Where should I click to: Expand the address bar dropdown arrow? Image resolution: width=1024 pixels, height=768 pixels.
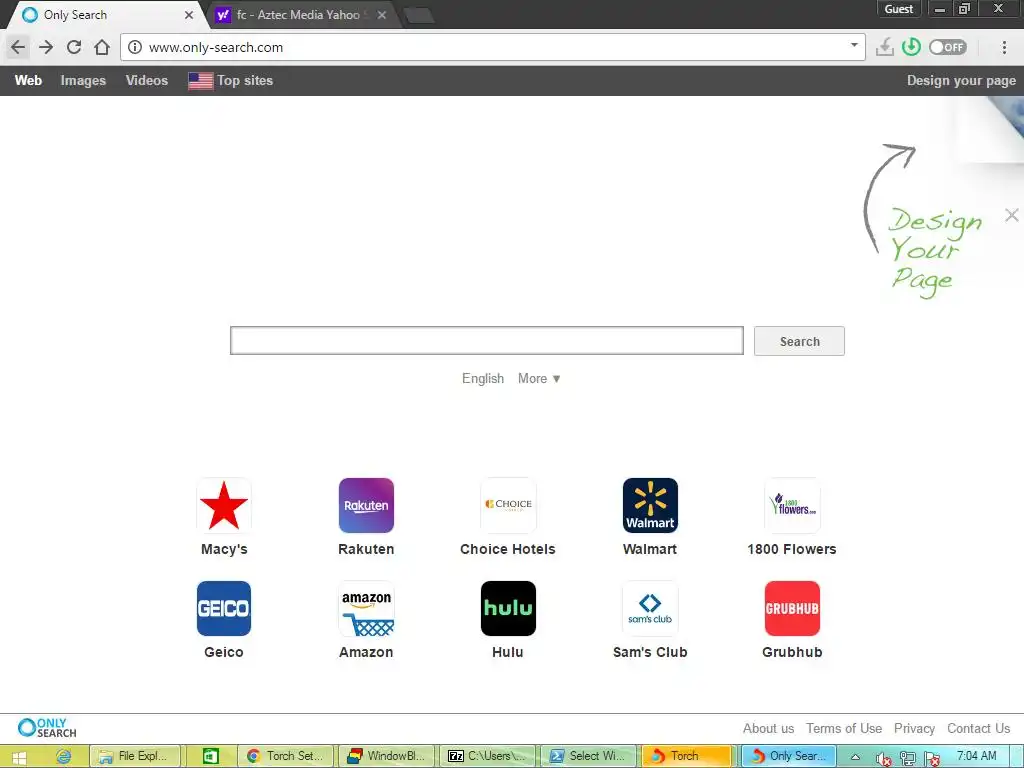[854, 45]
